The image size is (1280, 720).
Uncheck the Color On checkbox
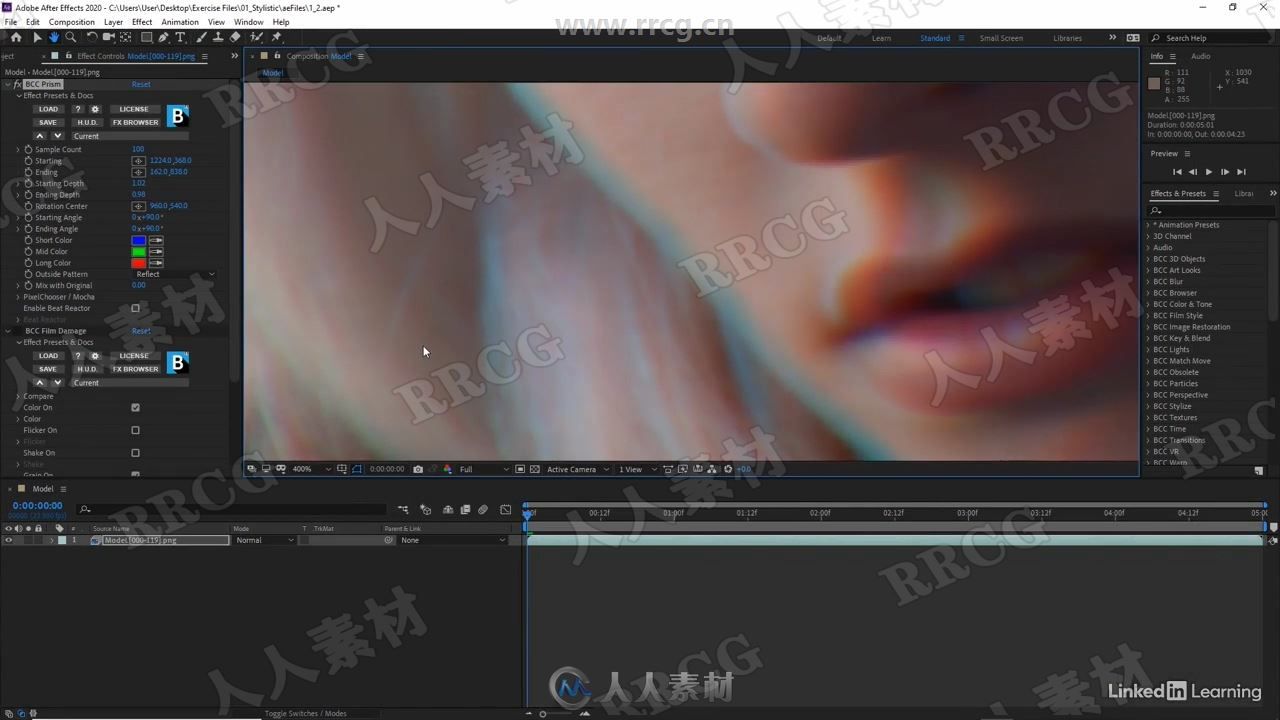135,407
